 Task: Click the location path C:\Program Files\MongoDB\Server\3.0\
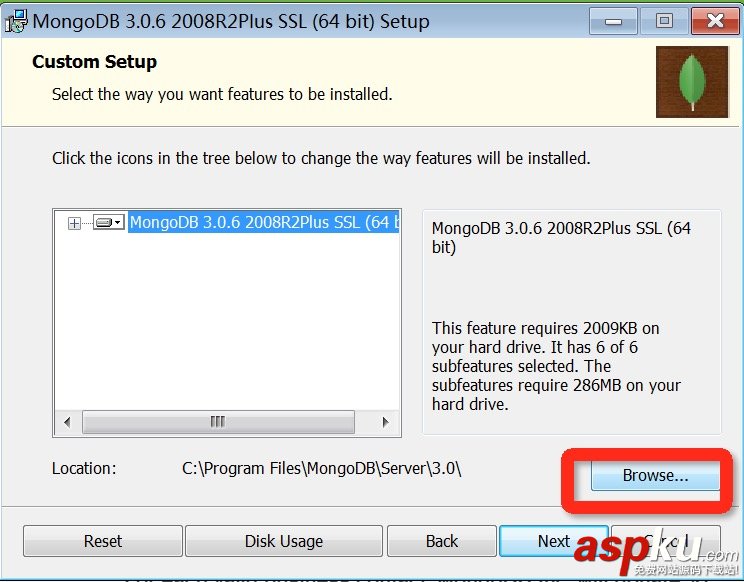(322, 469)
